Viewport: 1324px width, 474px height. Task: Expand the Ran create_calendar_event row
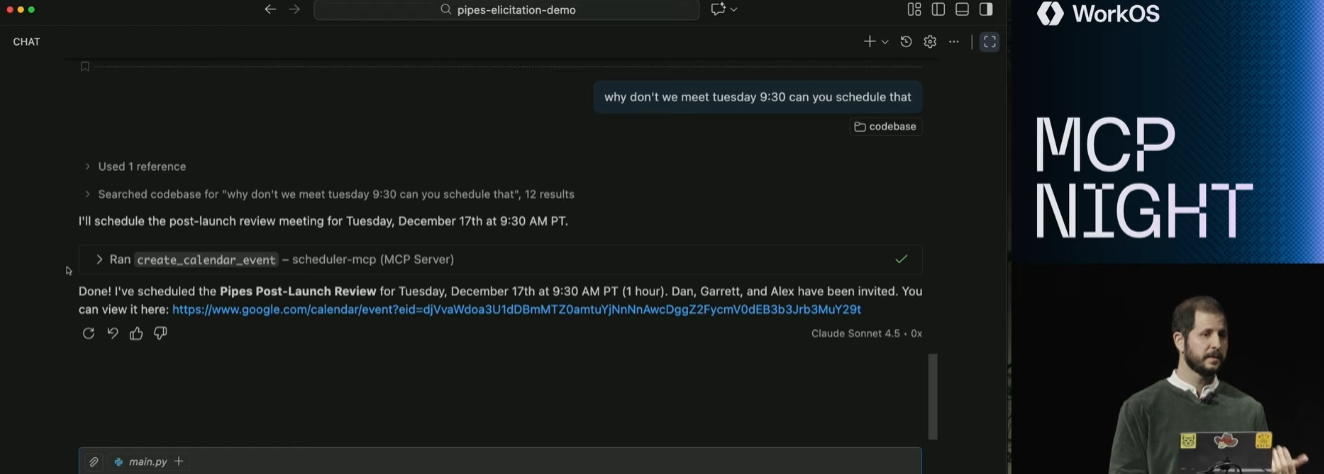(x=500, y=259)
